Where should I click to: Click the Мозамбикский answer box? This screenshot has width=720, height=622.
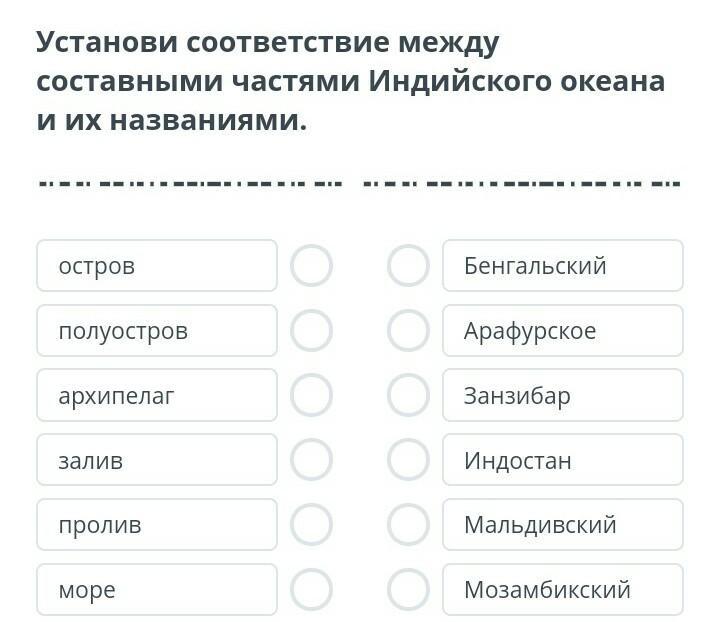[x=562, y=590]
